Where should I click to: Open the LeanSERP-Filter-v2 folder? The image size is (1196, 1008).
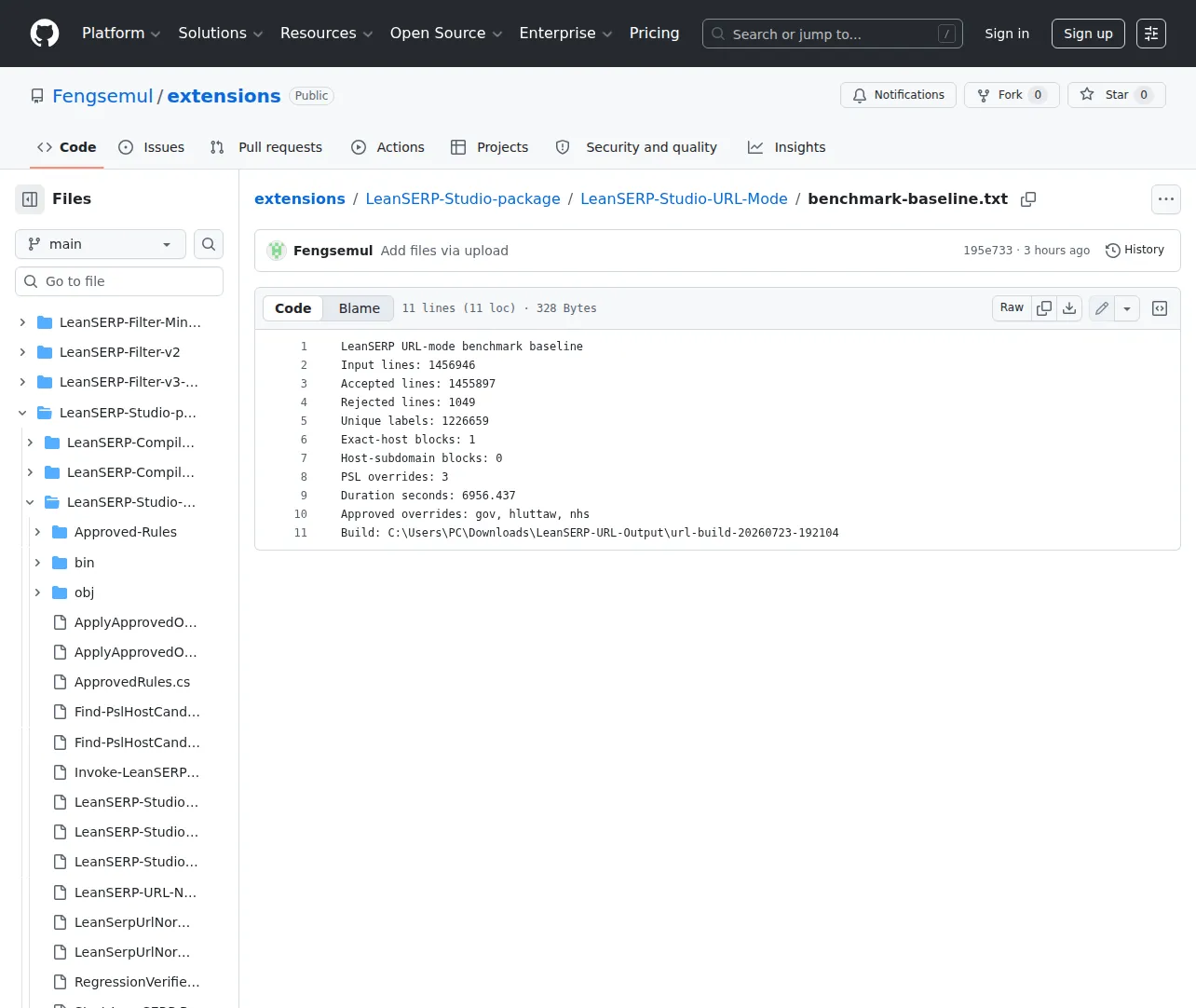[120, 352]
